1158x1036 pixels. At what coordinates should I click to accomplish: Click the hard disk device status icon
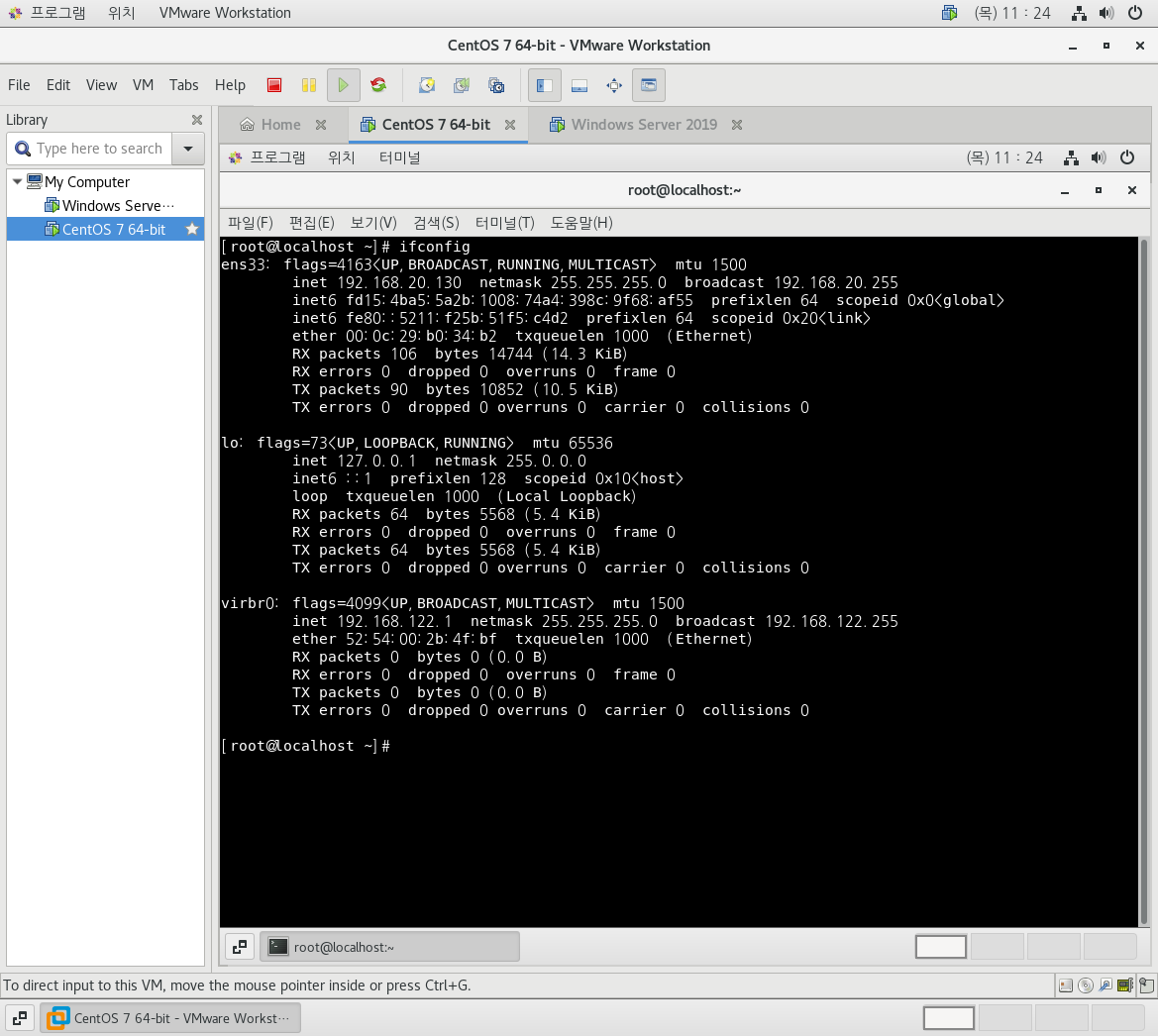tap(1066, 985)
